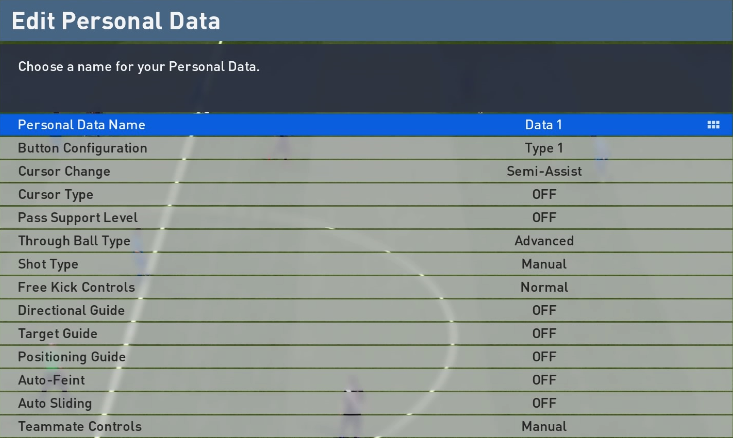Enable the Positioning Guide option
Image resolution: width=733 pixels, height=438 pixels.
tap(544, 357)
